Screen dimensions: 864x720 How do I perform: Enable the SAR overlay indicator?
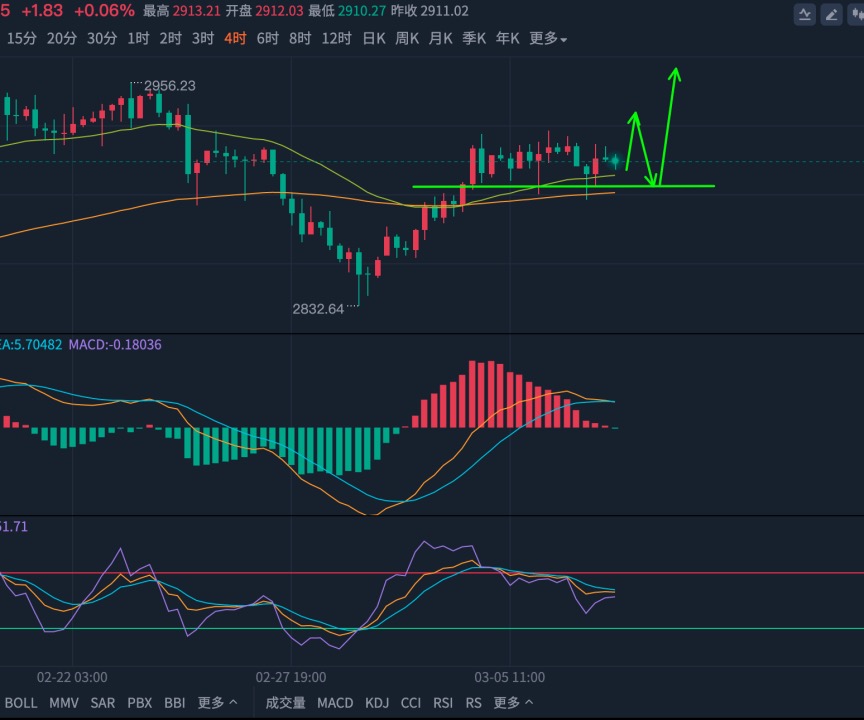tap(102, 703)
